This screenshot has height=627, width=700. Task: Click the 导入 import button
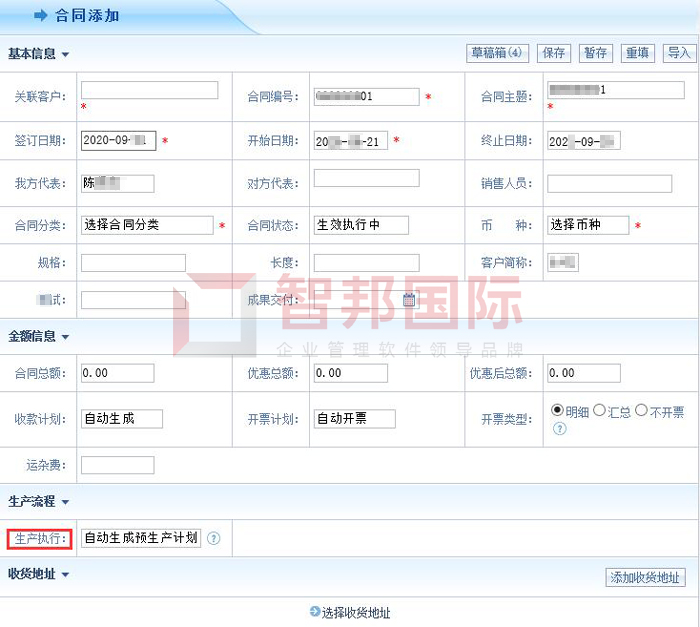pos(679,53)
